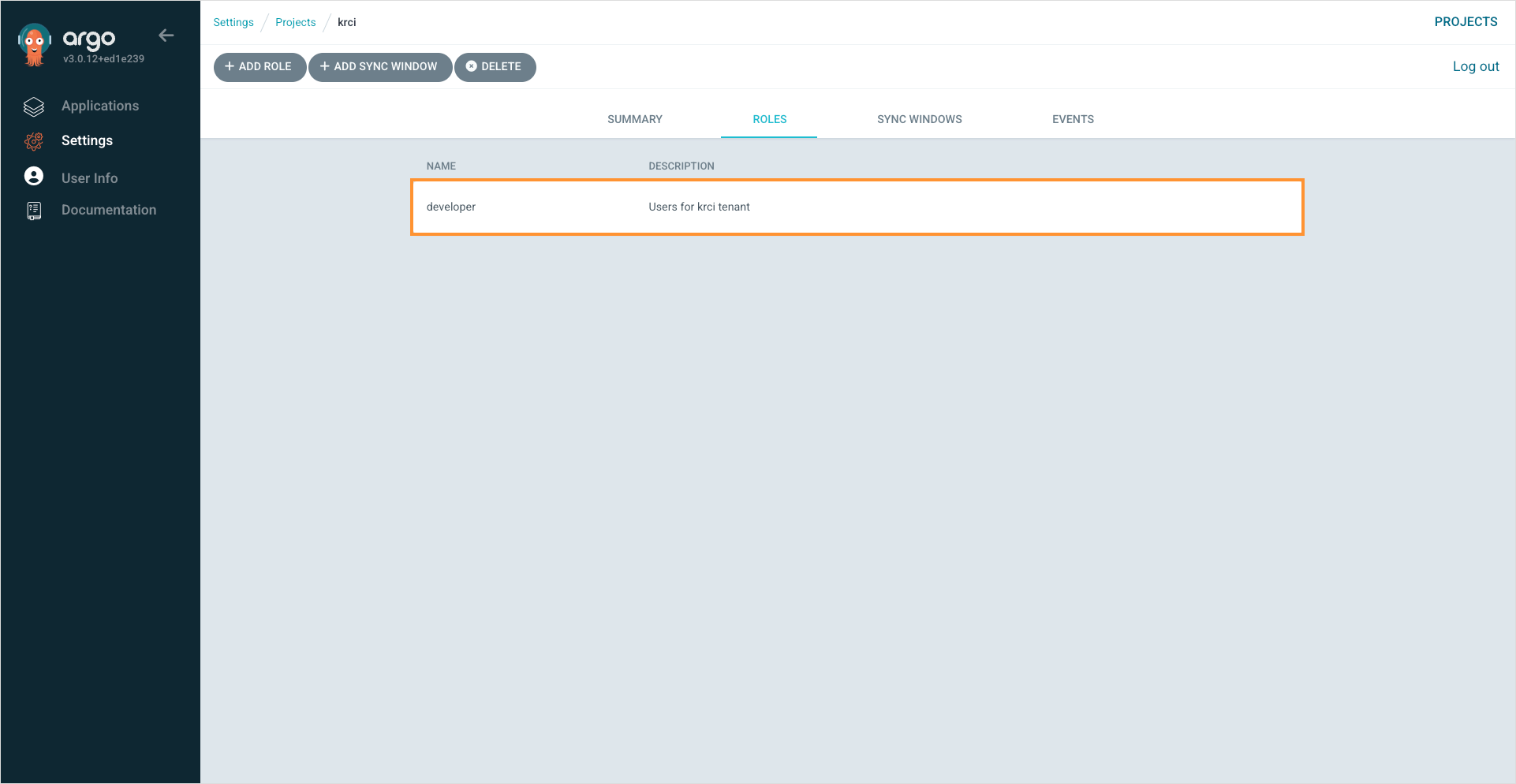
Task: Collapse sidebar with the back arrow
Action: point(166,35)
